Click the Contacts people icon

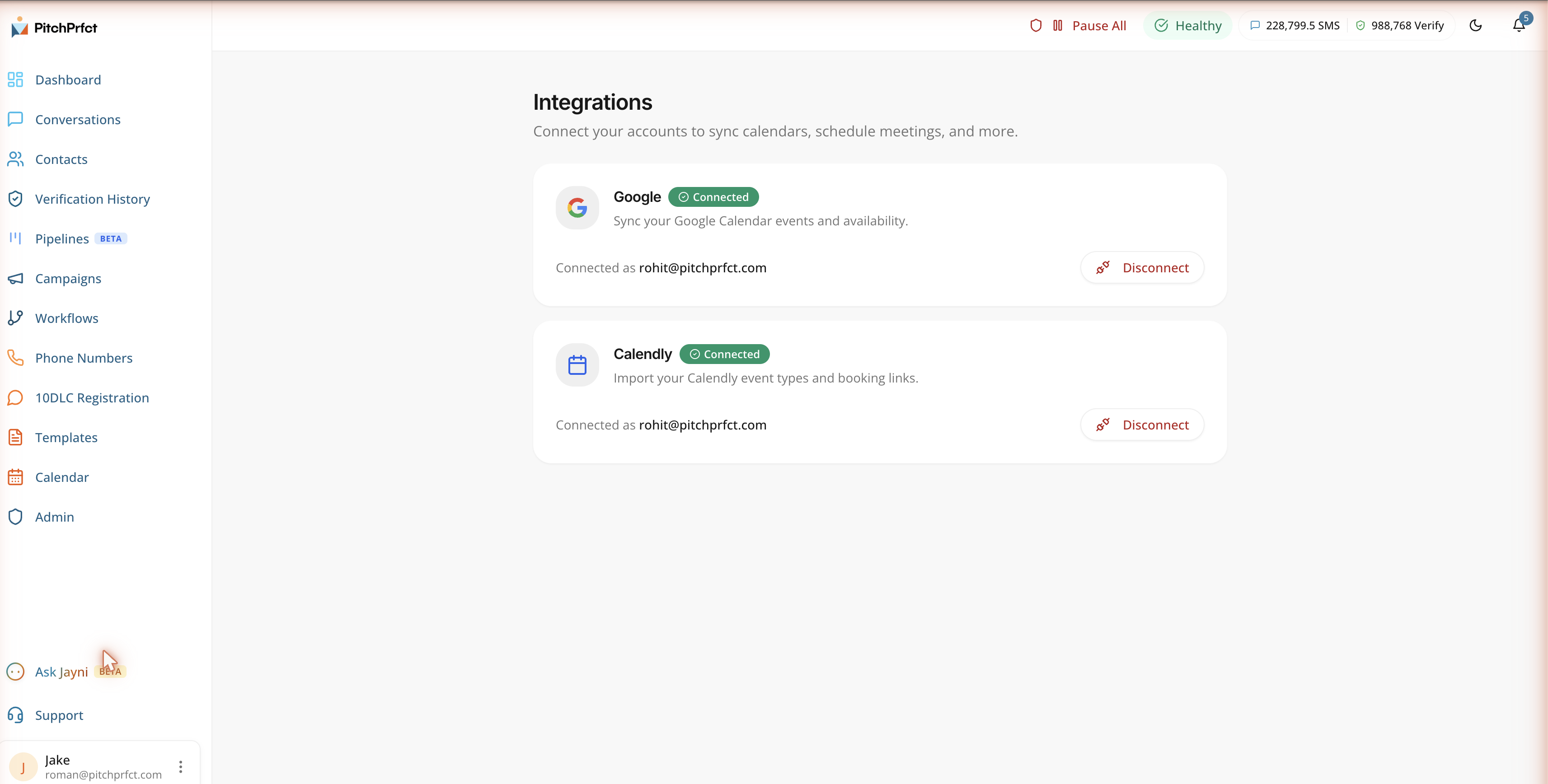click(16, 159)
